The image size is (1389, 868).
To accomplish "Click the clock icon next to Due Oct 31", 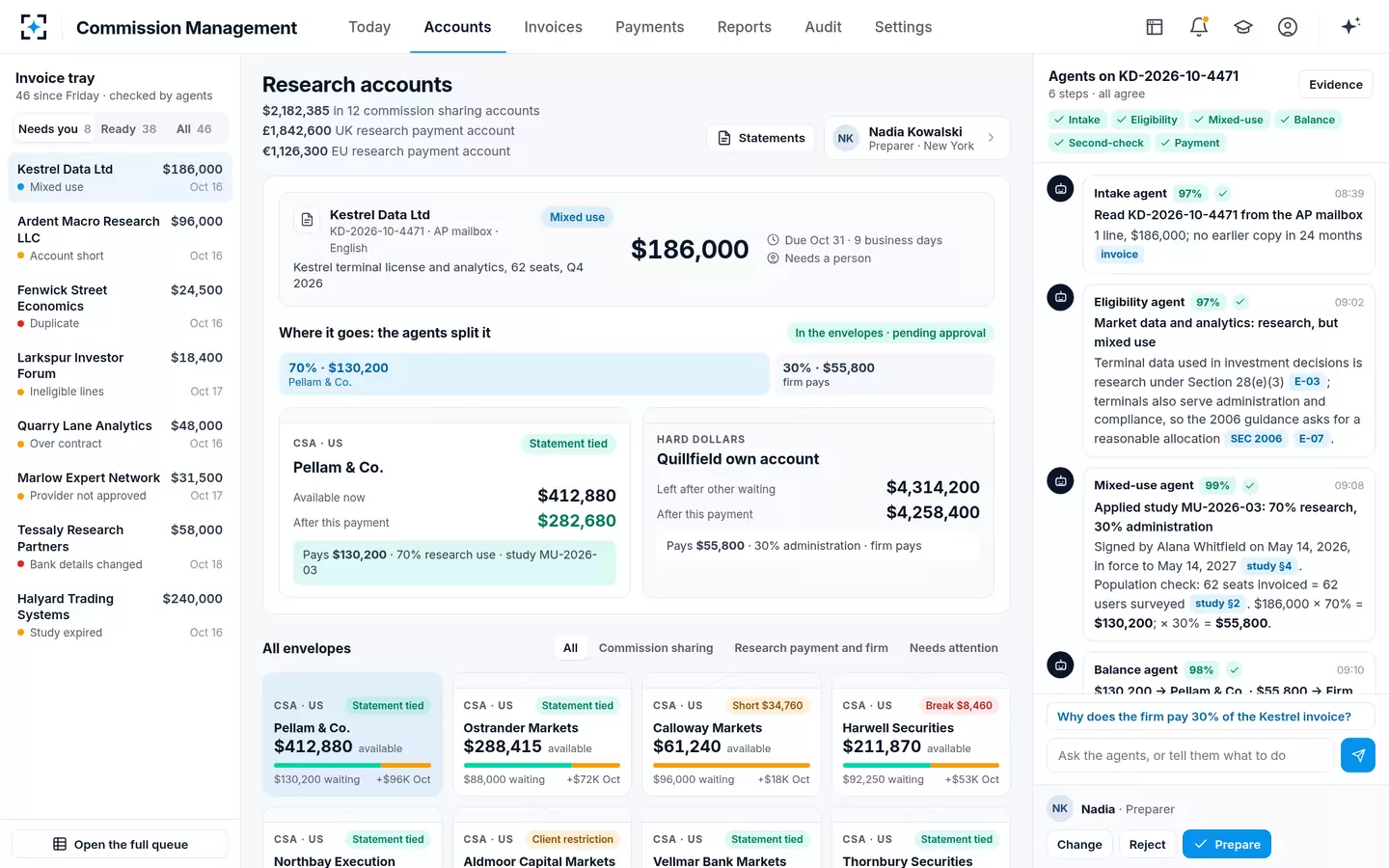I will pyautogui.click(x=773, y=240).
